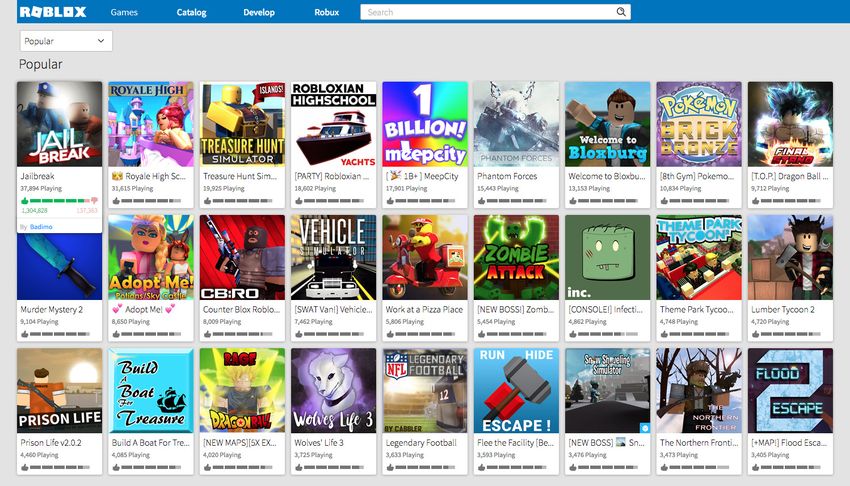Click the search magnifier icon
850x486 pixels.
click(621, 11)
